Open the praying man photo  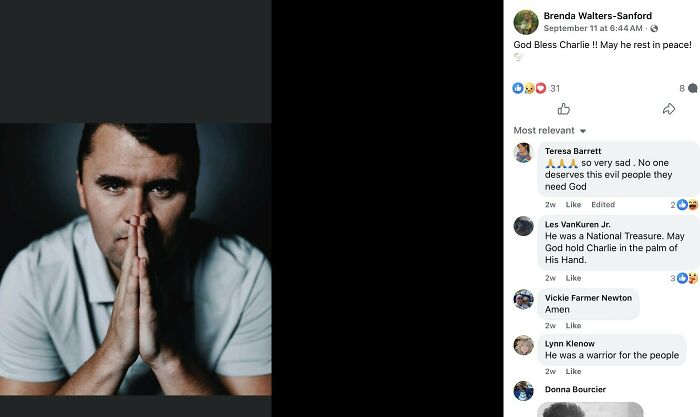tap(135, 258)
